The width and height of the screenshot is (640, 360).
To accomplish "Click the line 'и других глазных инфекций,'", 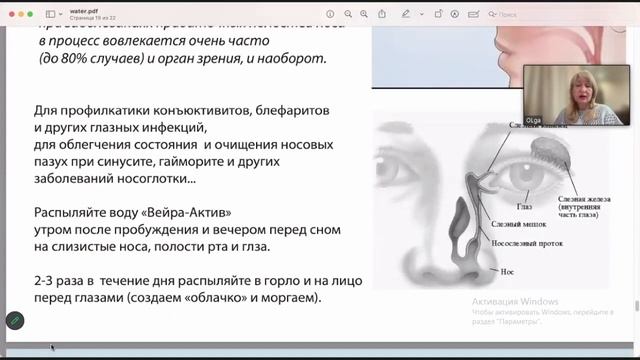I will click(x=120, y=128).
